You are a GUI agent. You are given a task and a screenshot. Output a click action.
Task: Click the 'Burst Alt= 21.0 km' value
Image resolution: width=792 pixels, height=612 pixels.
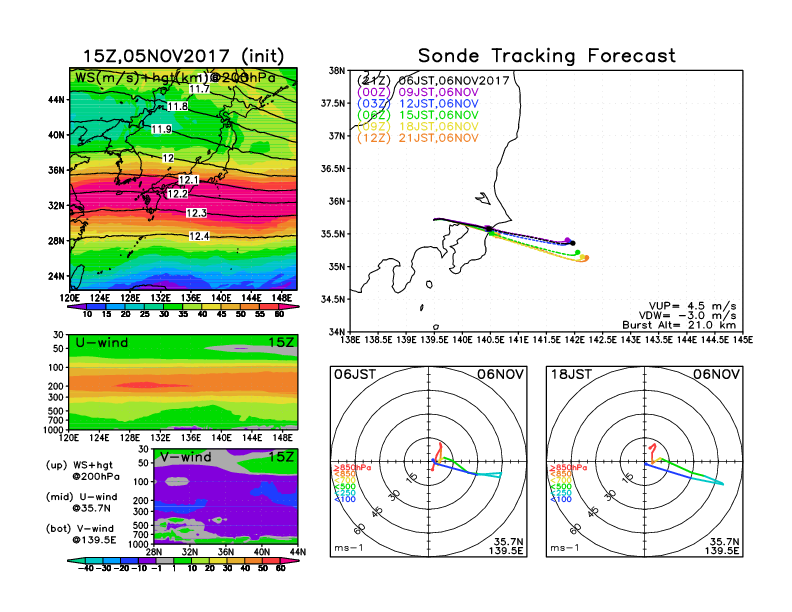pyautogui.click(x=679, y=325)
